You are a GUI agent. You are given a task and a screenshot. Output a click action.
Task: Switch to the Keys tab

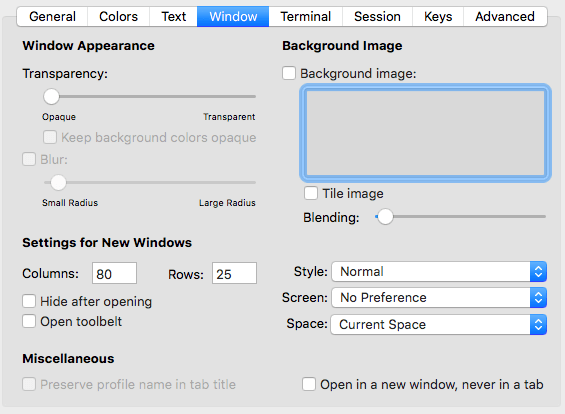[438, 17]
